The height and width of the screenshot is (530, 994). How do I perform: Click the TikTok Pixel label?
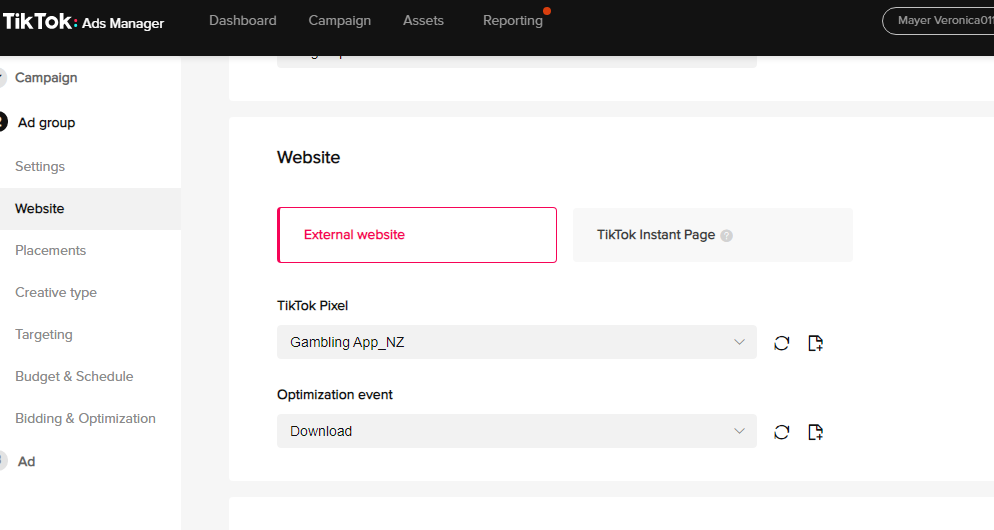[313, 306]
